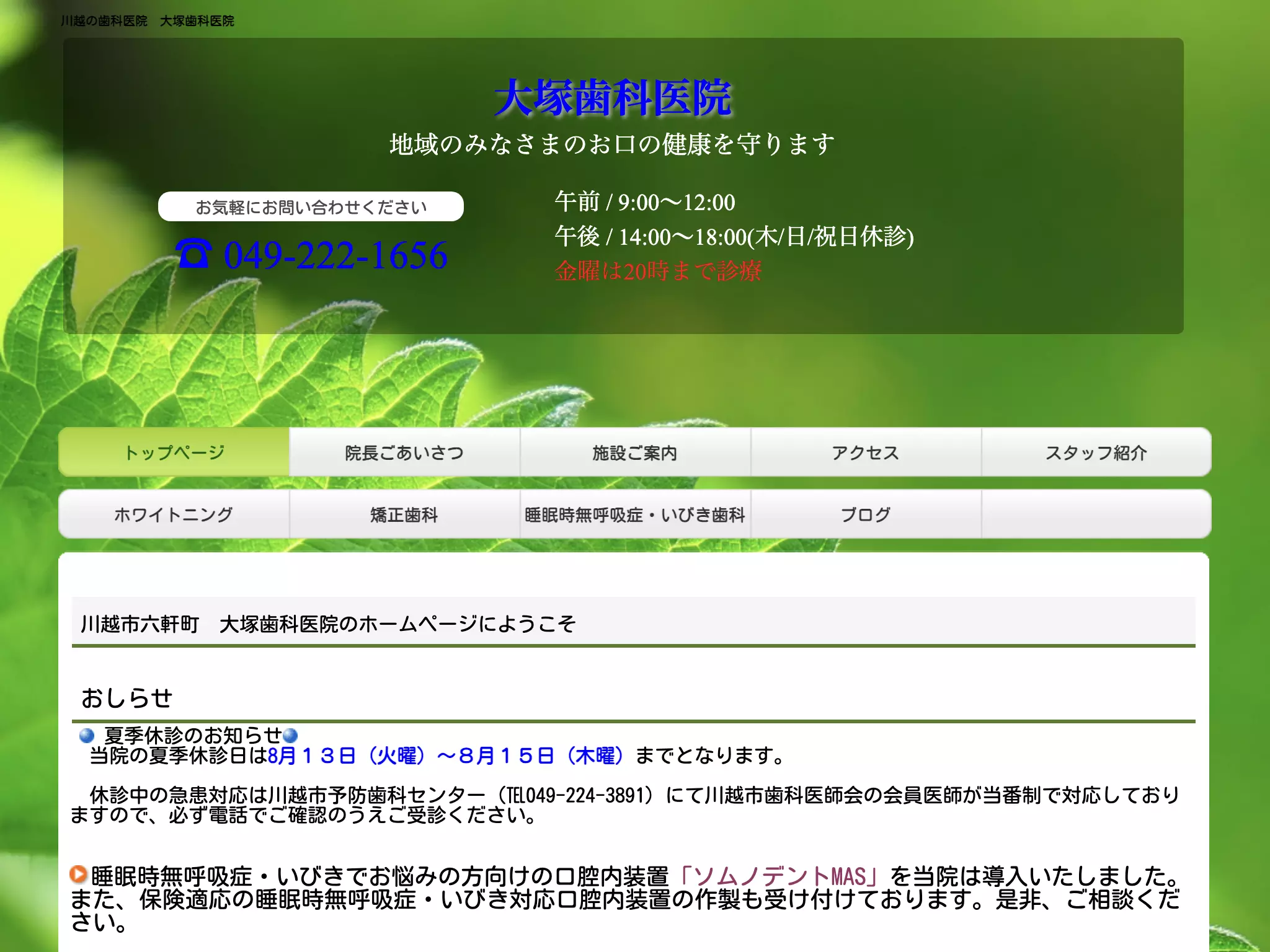This screenshot has height=952, width=1270.
Task: Open the ブログ menu item
Action: [x=866, y=514]
